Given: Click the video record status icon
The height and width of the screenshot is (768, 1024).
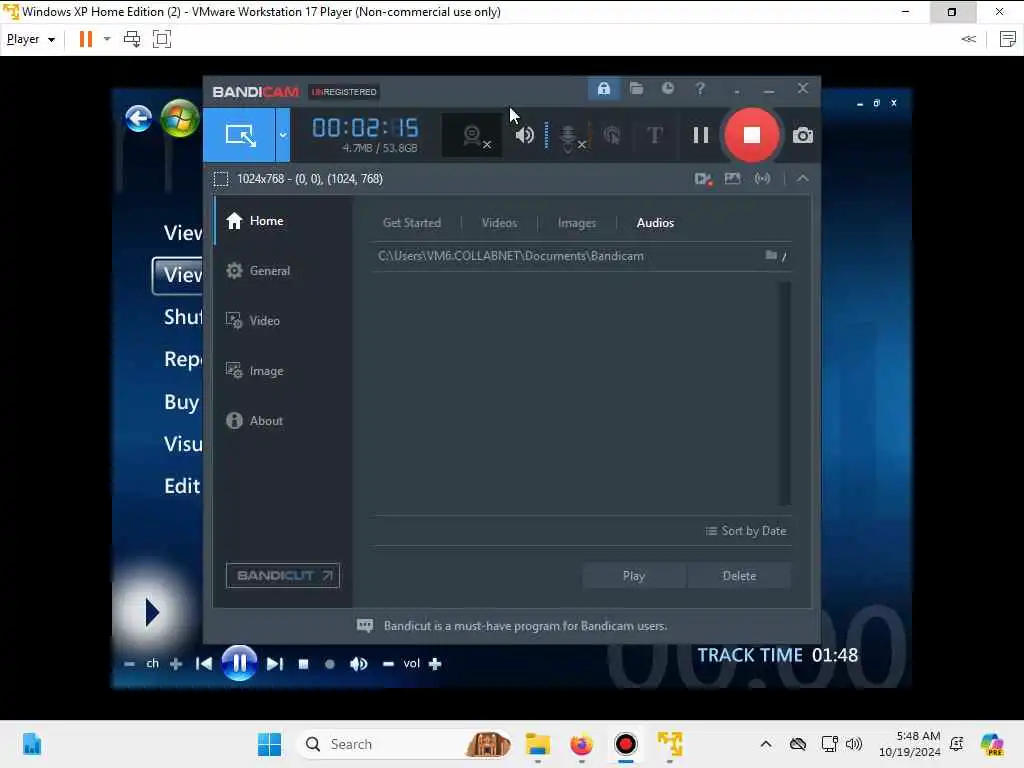Looking at the screenshot, I should 703,178.
